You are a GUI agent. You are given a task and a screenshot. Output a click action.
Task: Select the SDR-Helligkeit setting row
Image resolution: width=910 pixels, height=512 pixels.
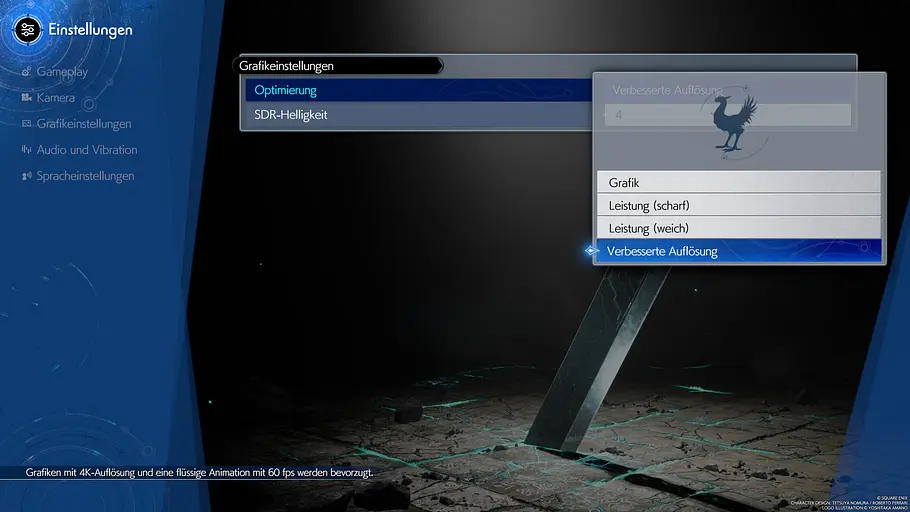point(419,115)
